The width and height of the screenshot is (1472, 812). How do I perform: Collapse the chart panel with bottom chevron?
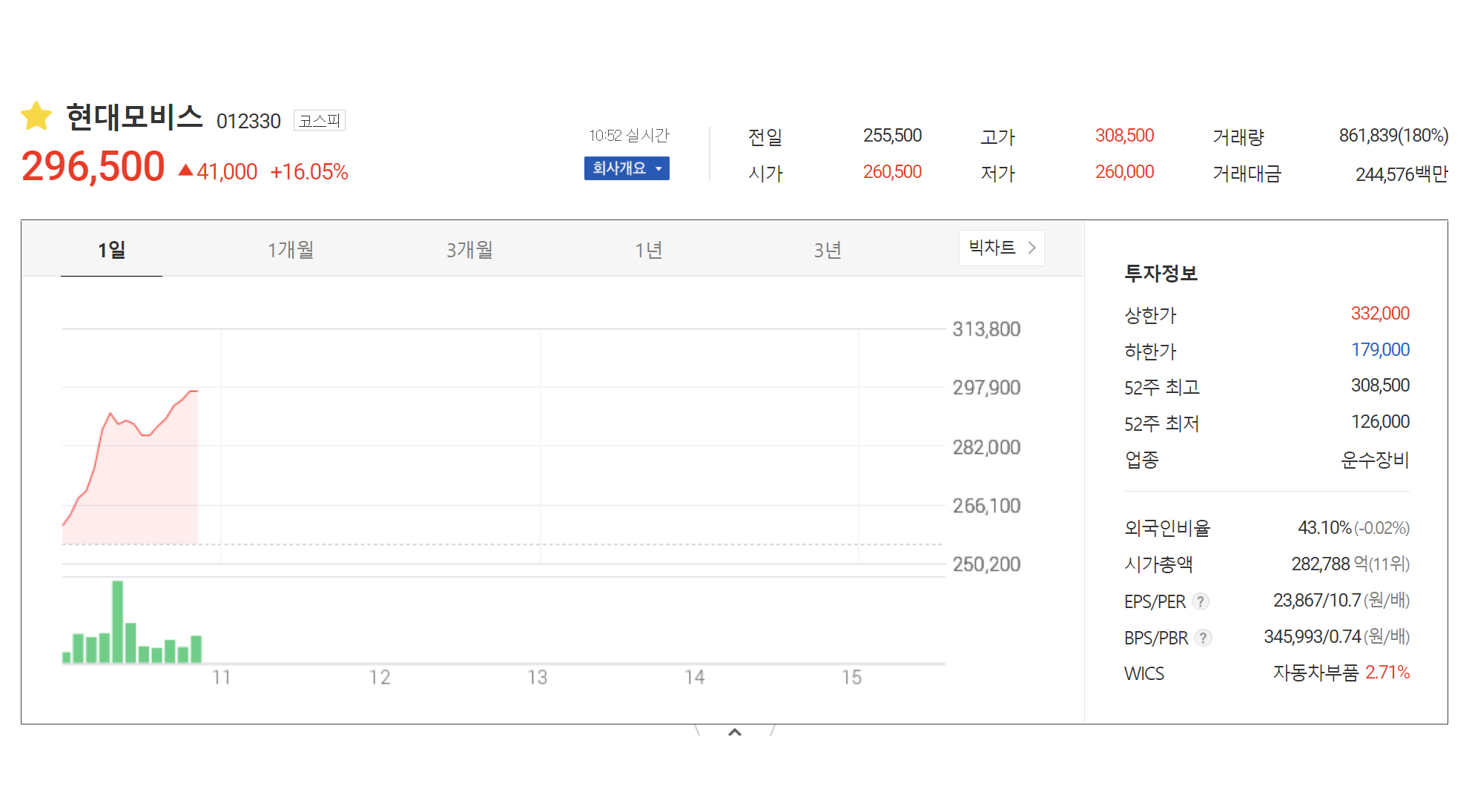point(734,732)
